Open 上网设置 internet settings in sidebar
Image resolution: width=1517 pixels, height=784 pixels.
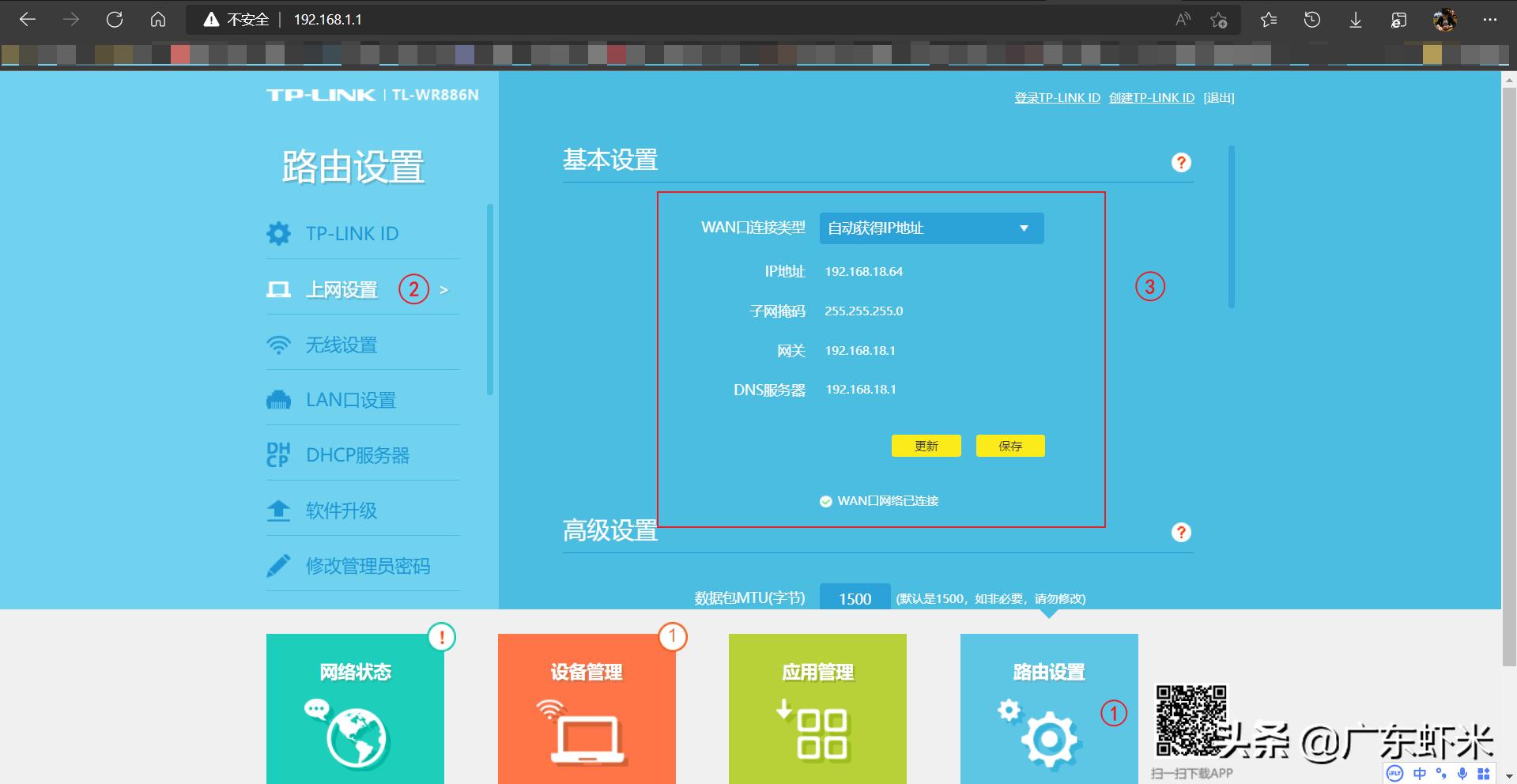[x=342, y=290]
